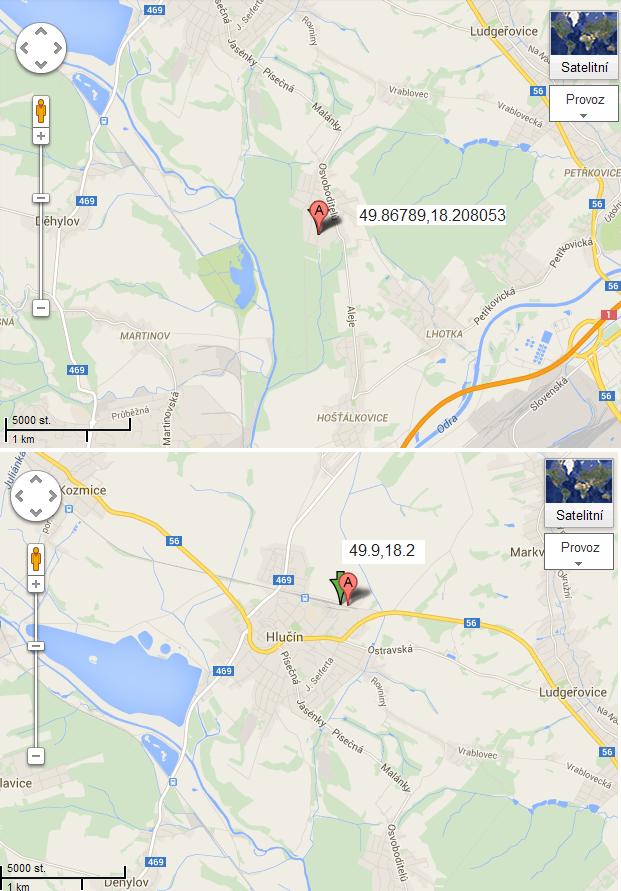Zoom in with top map plus button
Screen dimensions: 621x891
click(40, 136)
